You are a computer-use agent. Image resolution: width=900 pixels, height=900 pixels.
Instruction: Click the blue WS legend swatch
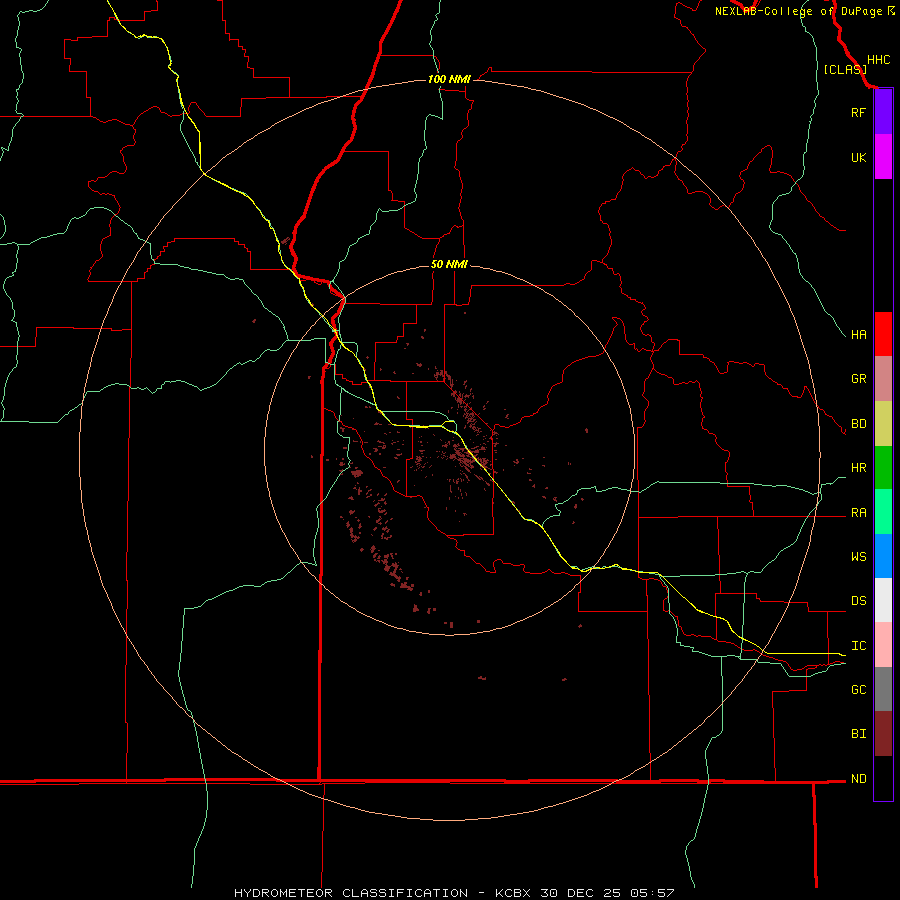883,556
